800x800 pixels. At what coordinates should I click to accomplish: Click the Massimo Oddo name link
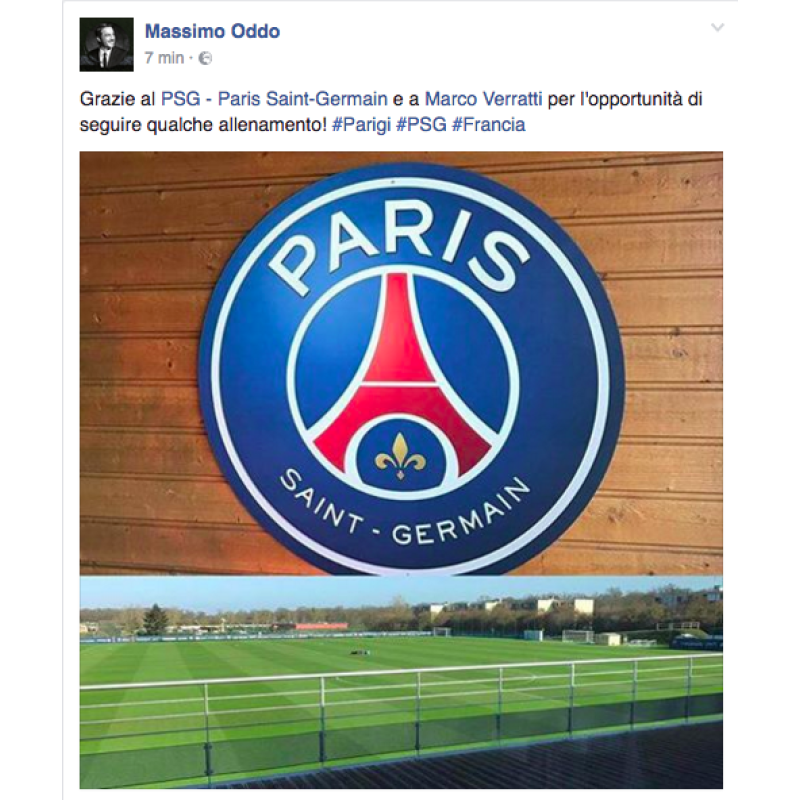pos(212,31)
